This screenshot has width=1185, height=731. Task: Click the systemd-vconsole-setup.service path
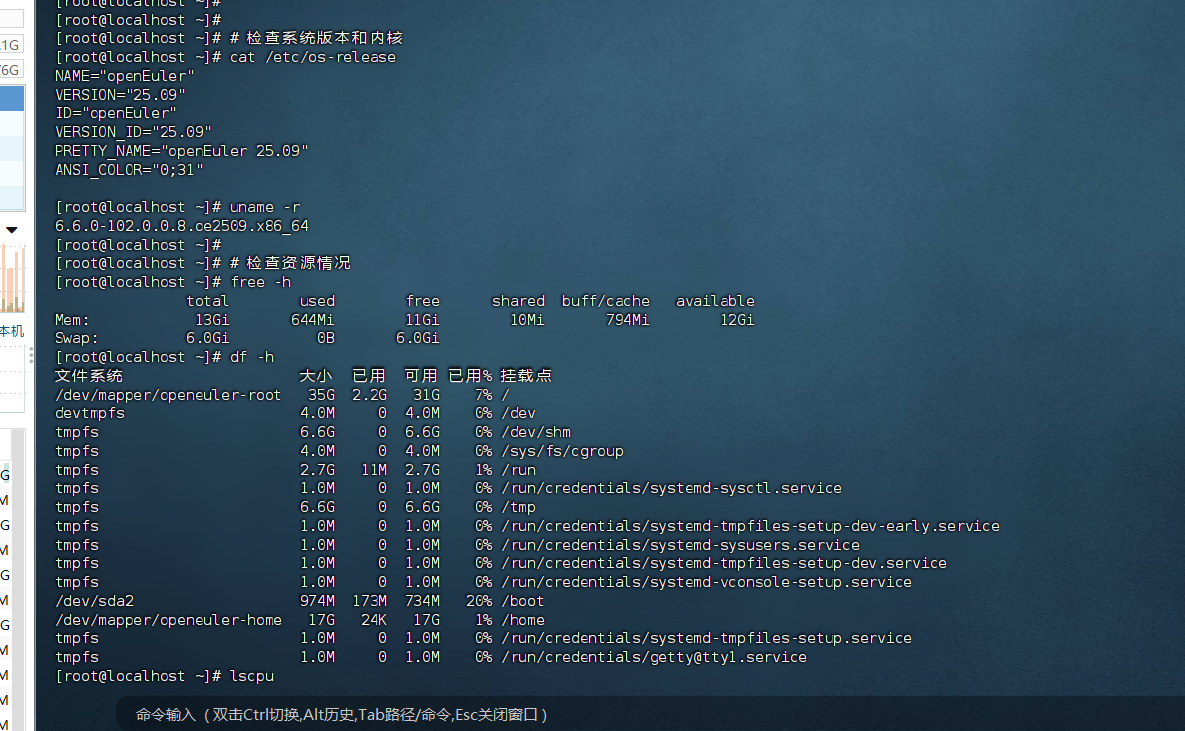707,582
